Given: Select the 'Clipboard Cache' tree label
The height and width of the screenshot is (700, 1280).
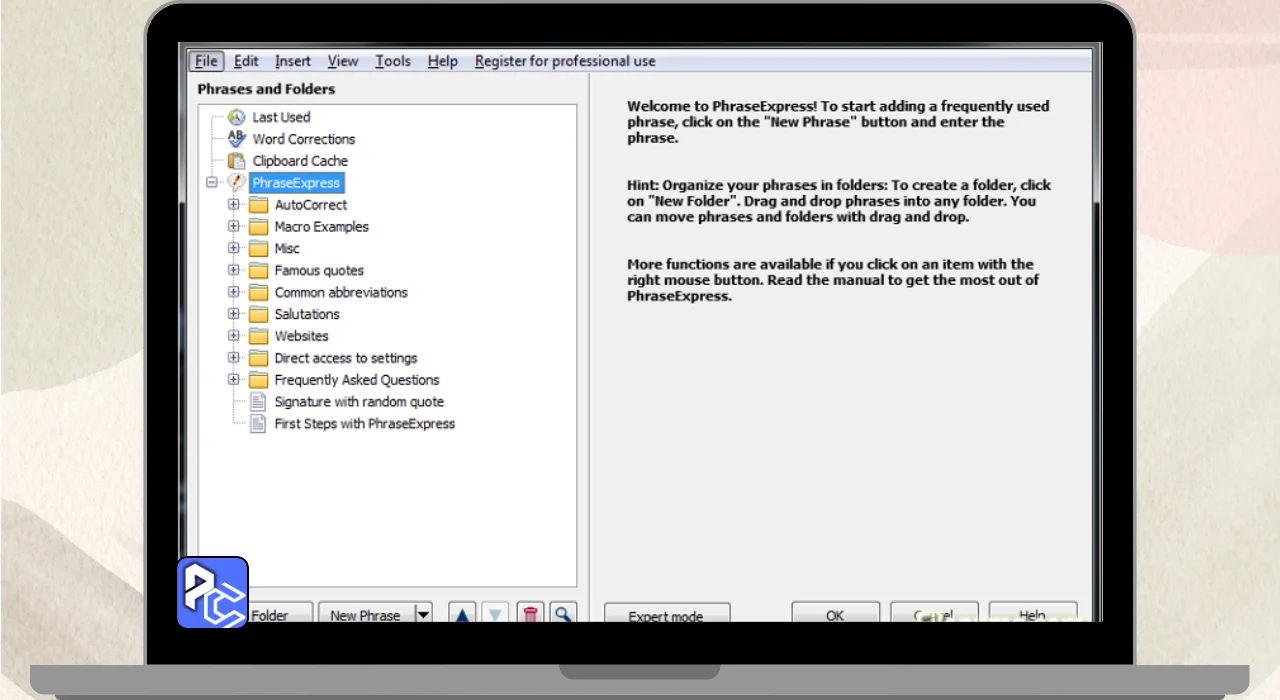Looking at the screenshot, I should tap(300, 161).
